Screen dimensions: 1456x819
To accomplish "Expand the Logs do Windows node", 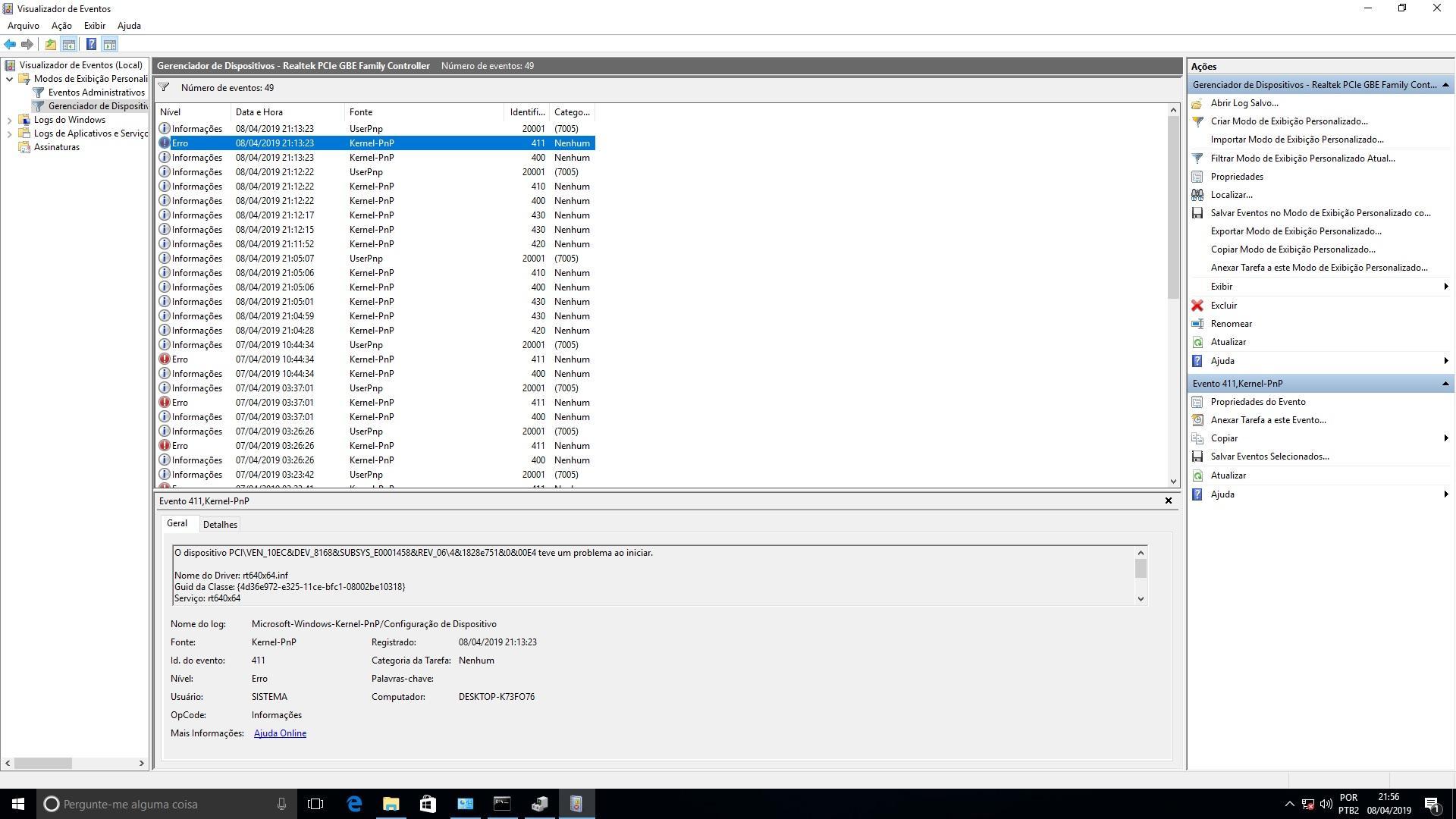I will click(9, 120).
